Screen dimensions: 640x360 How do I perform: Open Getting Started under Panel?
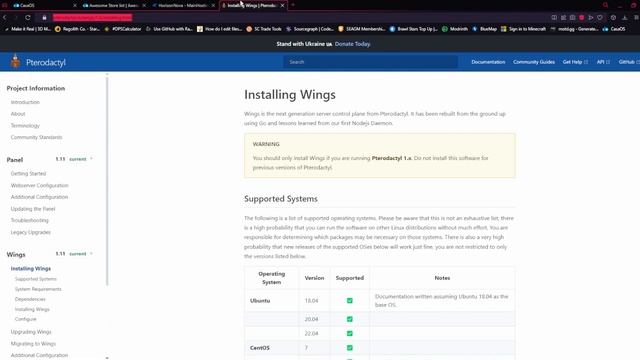coord(28,173)
